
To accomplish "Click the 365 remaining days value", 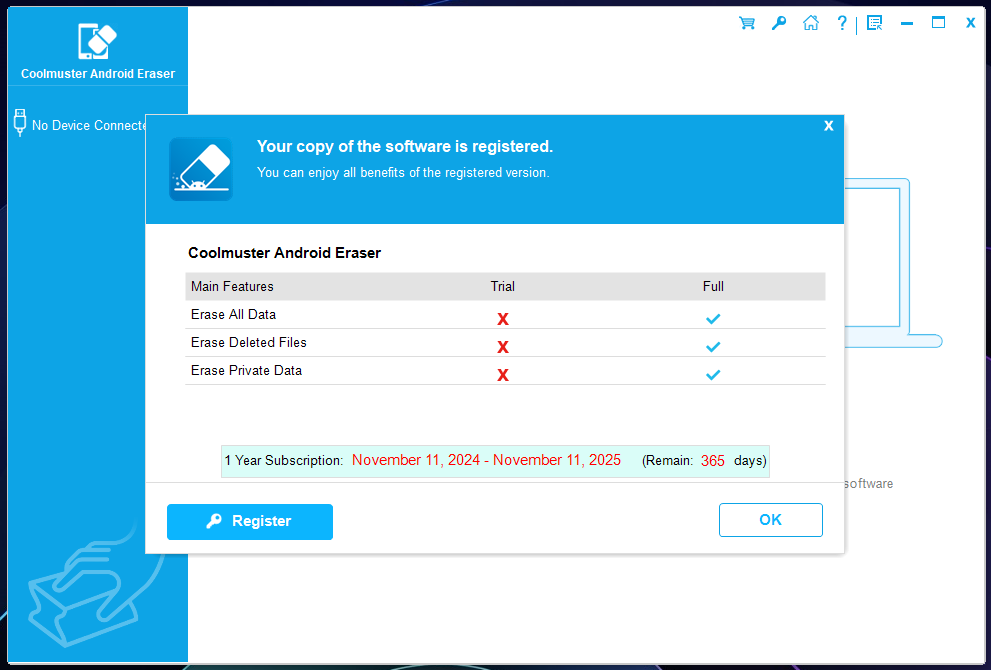I will coord(713,461).
